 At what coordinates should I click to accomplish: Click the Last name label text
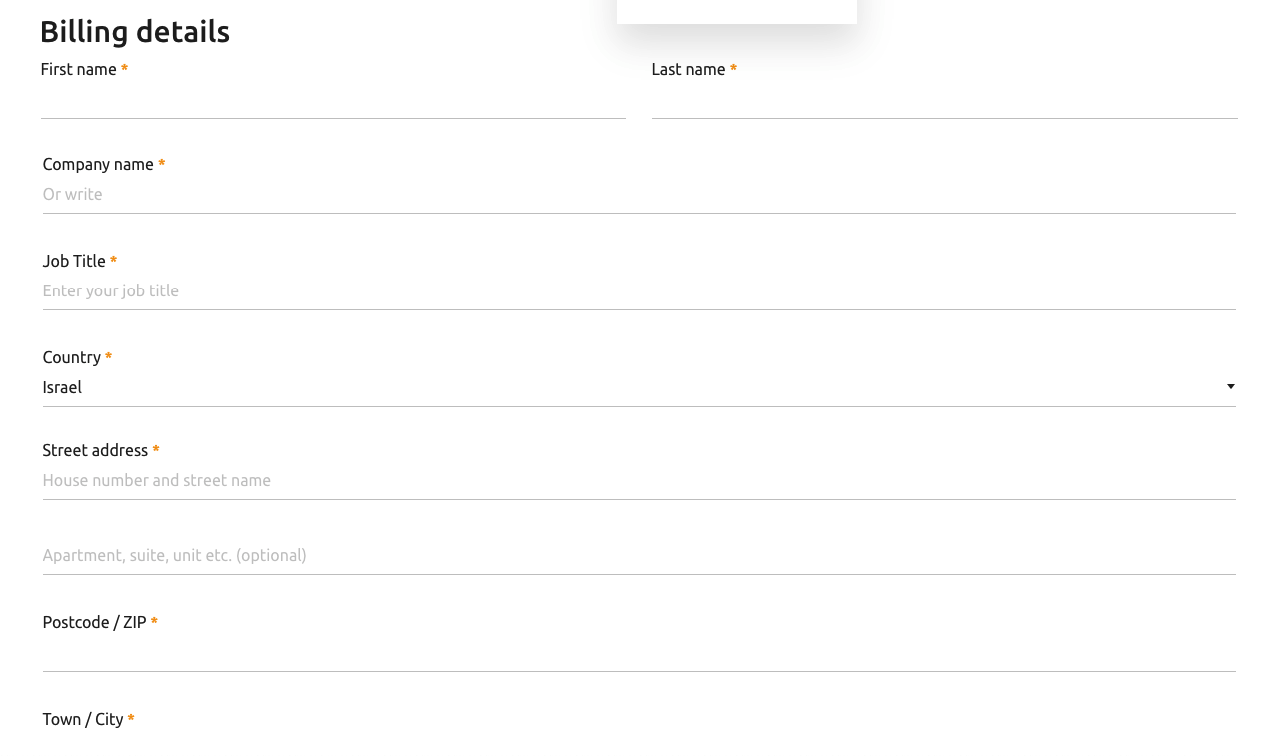[x=689, y=69]
